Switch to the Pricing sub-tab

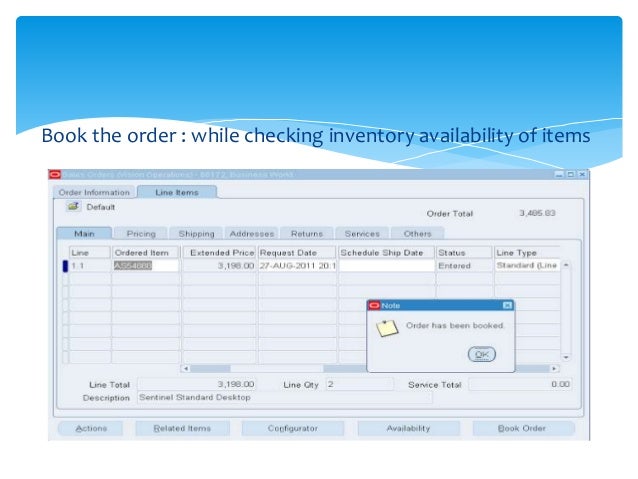[x=141, y=234]
